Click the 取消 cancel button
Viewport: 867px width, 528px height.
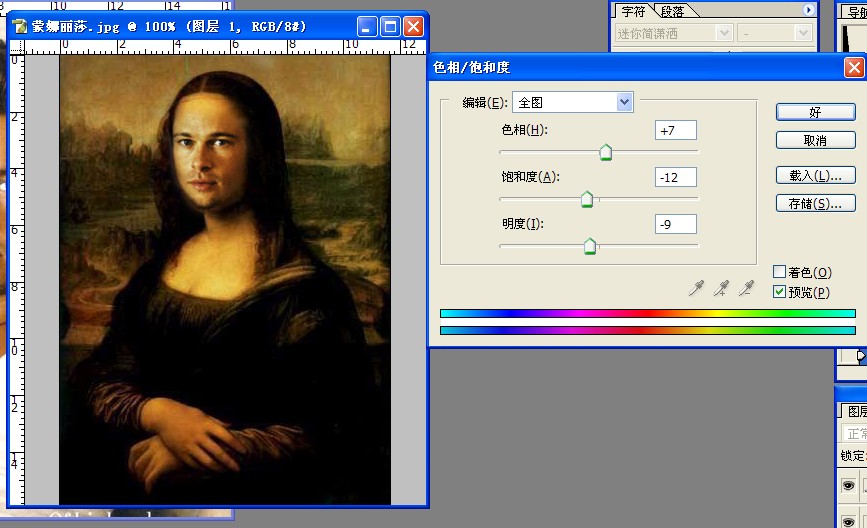pos(816,140)
